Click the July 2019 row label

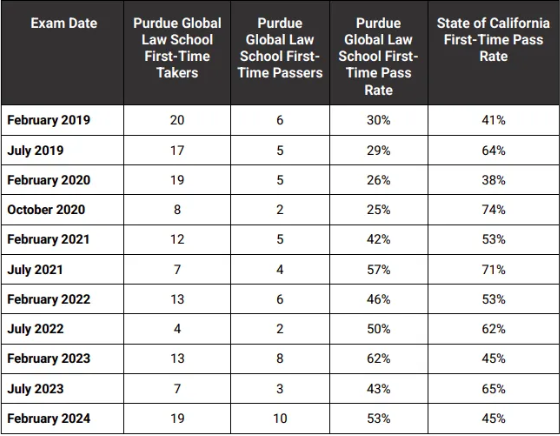tap(35, 150)
